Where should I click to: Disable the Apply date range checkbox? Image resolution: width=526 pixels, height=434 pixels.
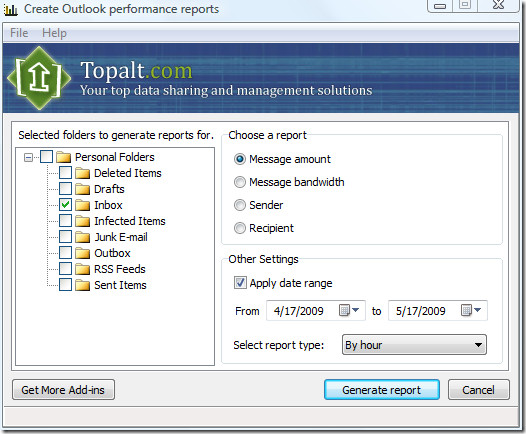(240, 283)
